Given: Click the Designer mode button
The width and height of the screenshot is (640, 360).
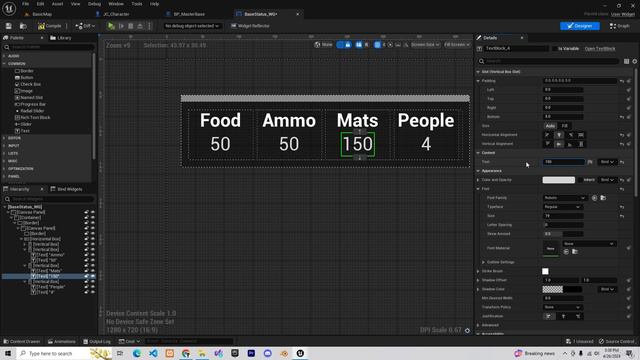Looking at the screenshot, I should point(580,26).
